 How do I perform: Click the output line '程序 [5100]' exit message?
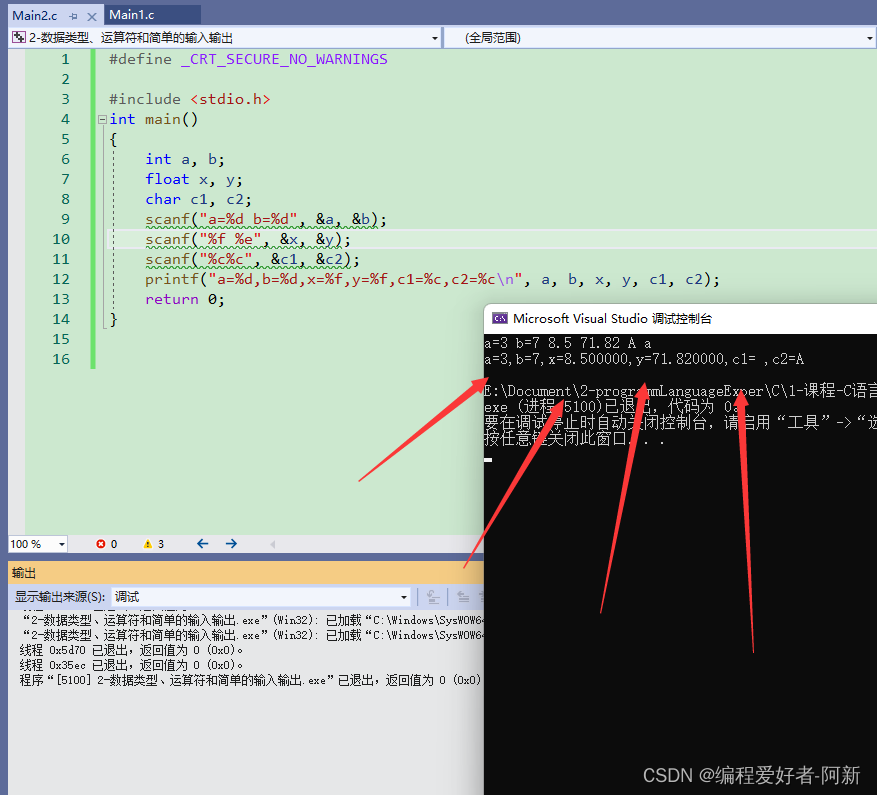250,680
